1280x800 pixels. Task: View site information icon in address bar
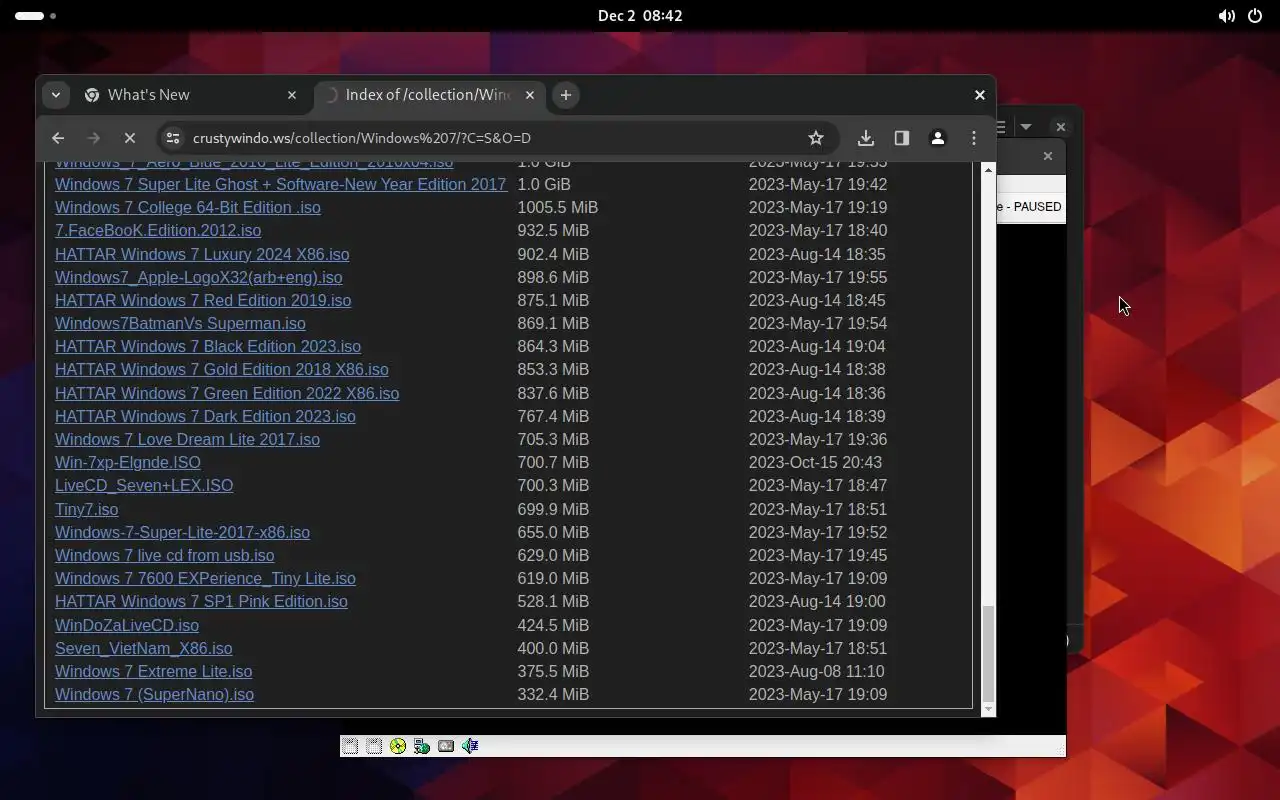tap(172, 138)
